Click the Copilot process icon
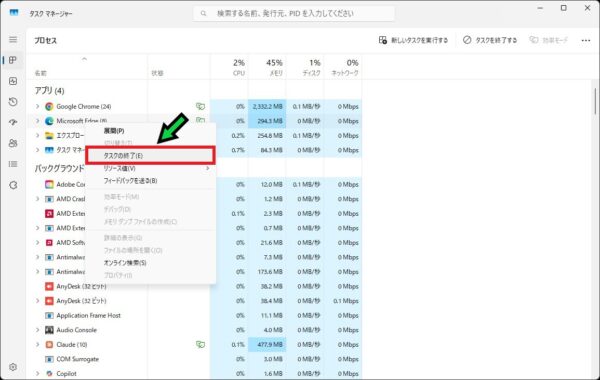The image size is (600, 380). pos(49,373)
